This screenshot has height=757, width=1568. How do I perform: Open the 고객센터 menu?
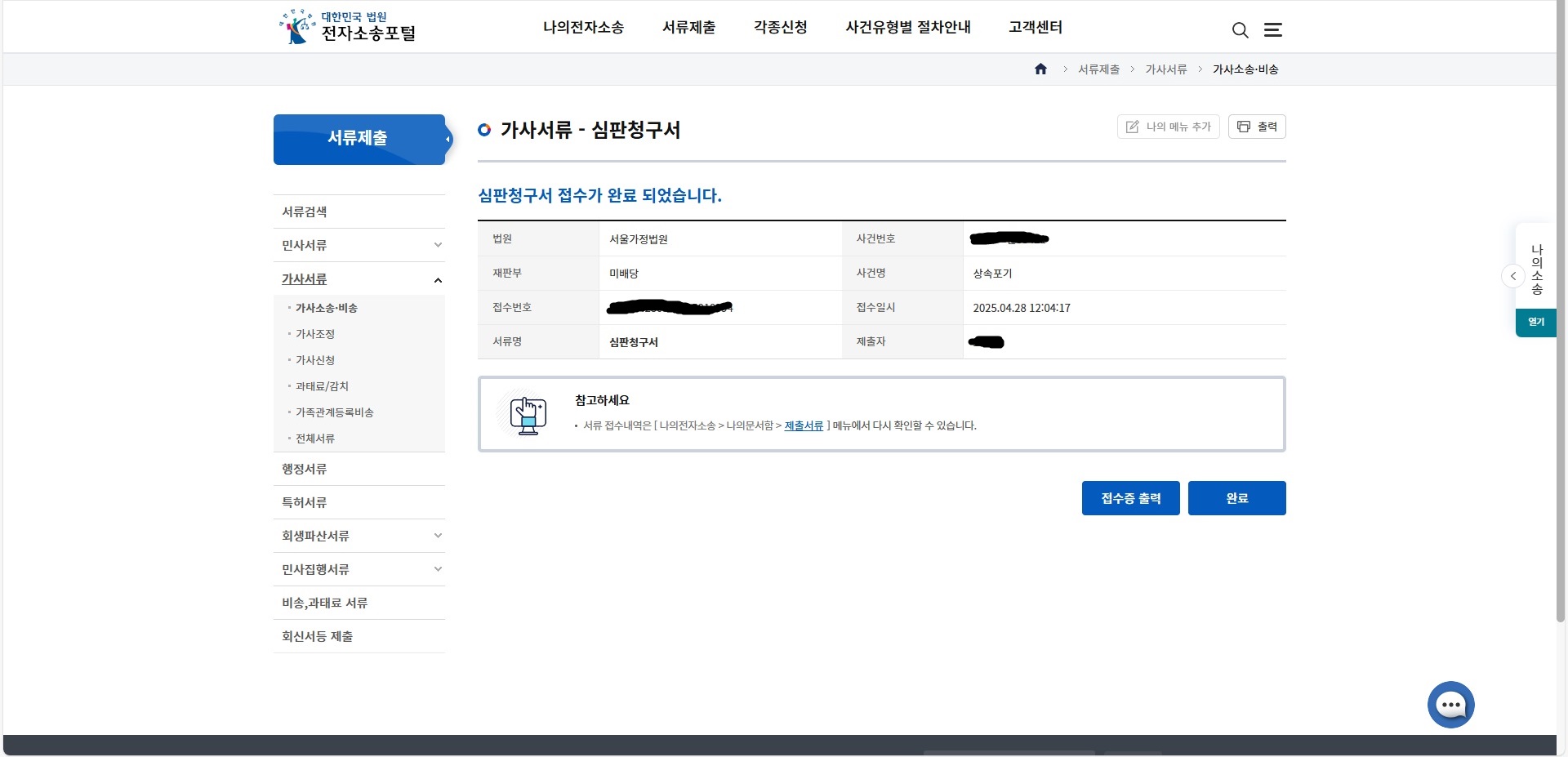coord(1035,27)
